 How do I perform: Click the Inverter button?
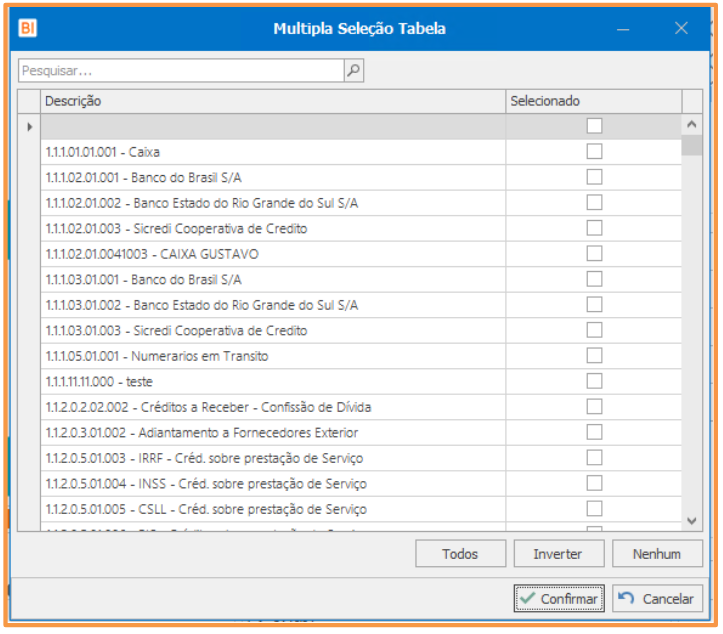click(x=558, y=554)
